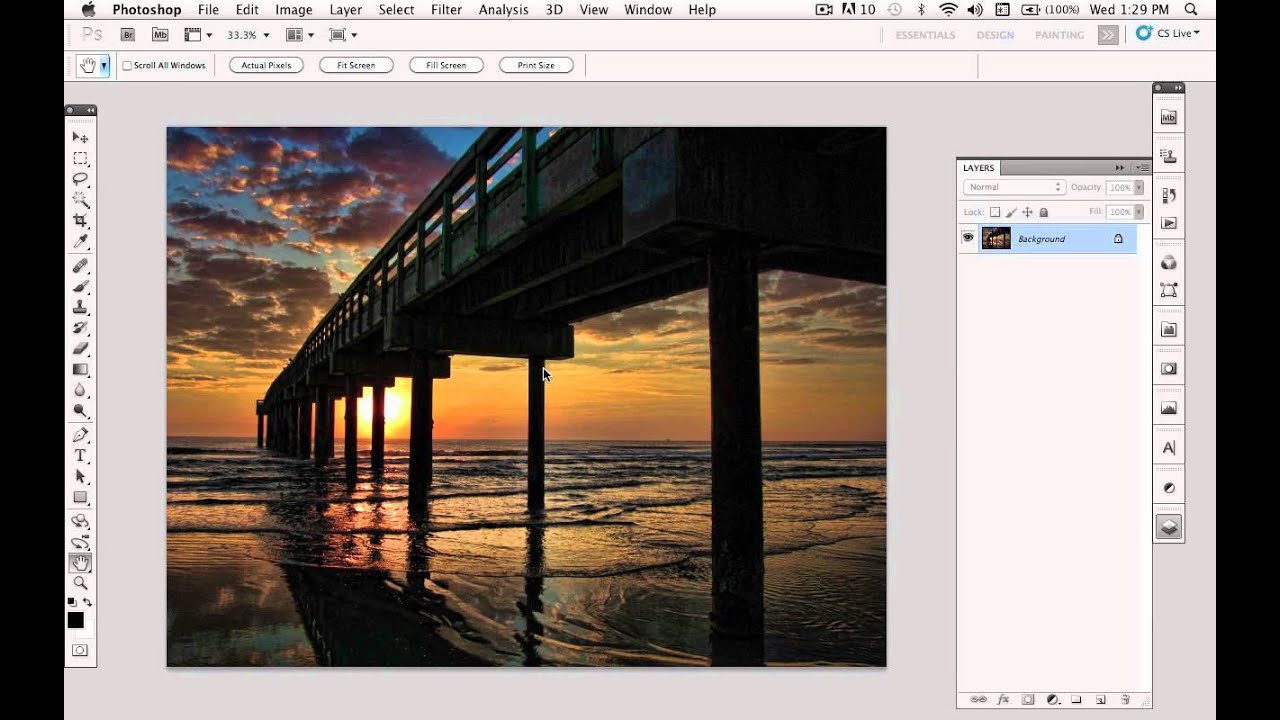Image resolution: width=1280 pixels, height=720 pixels.
Task: Select the Quick Selection tool
Action: pos(80,200)
